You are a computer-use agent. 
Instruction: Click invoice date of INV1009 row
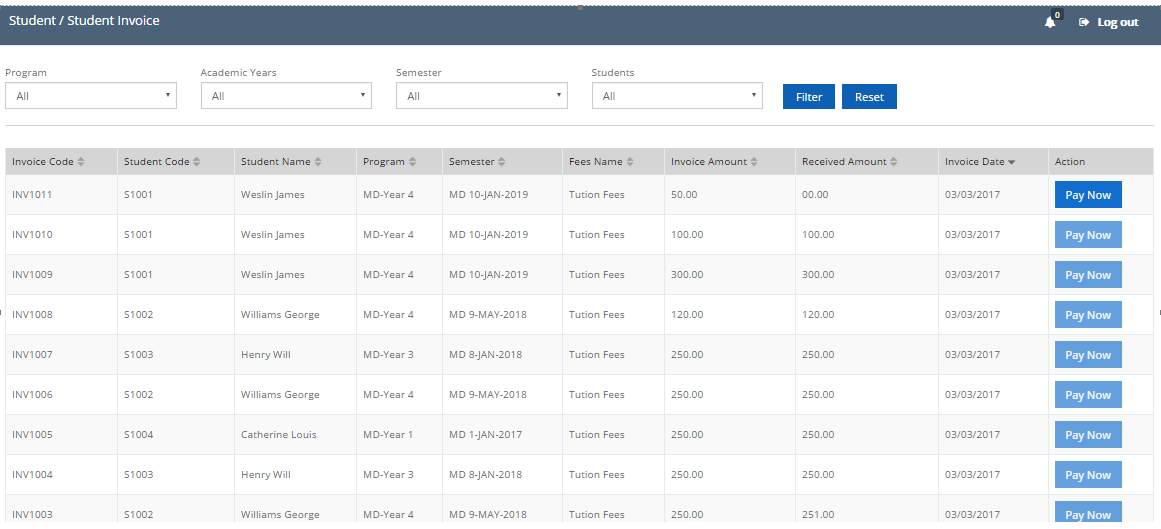(x=970, y=275)
